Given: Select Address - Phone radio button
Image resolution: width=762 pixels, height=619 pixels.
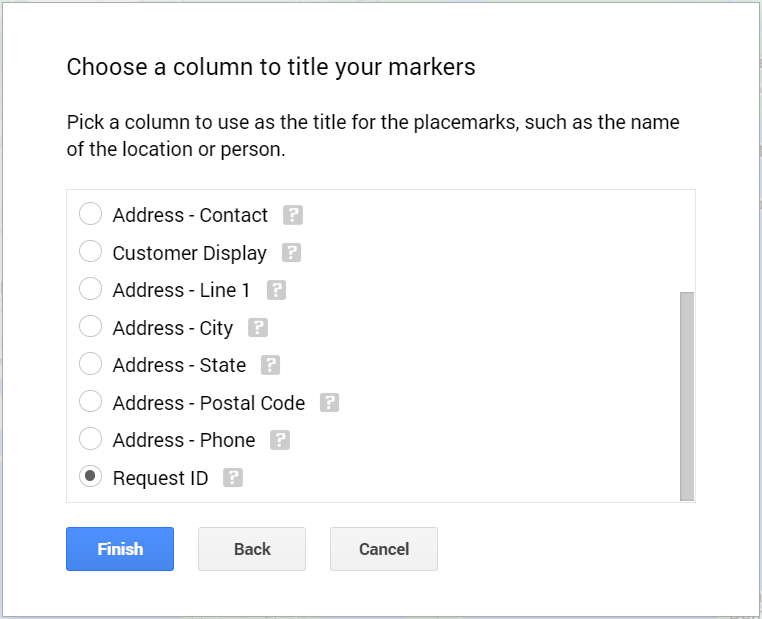Looking at the screenshot, I should coord(91,440).
